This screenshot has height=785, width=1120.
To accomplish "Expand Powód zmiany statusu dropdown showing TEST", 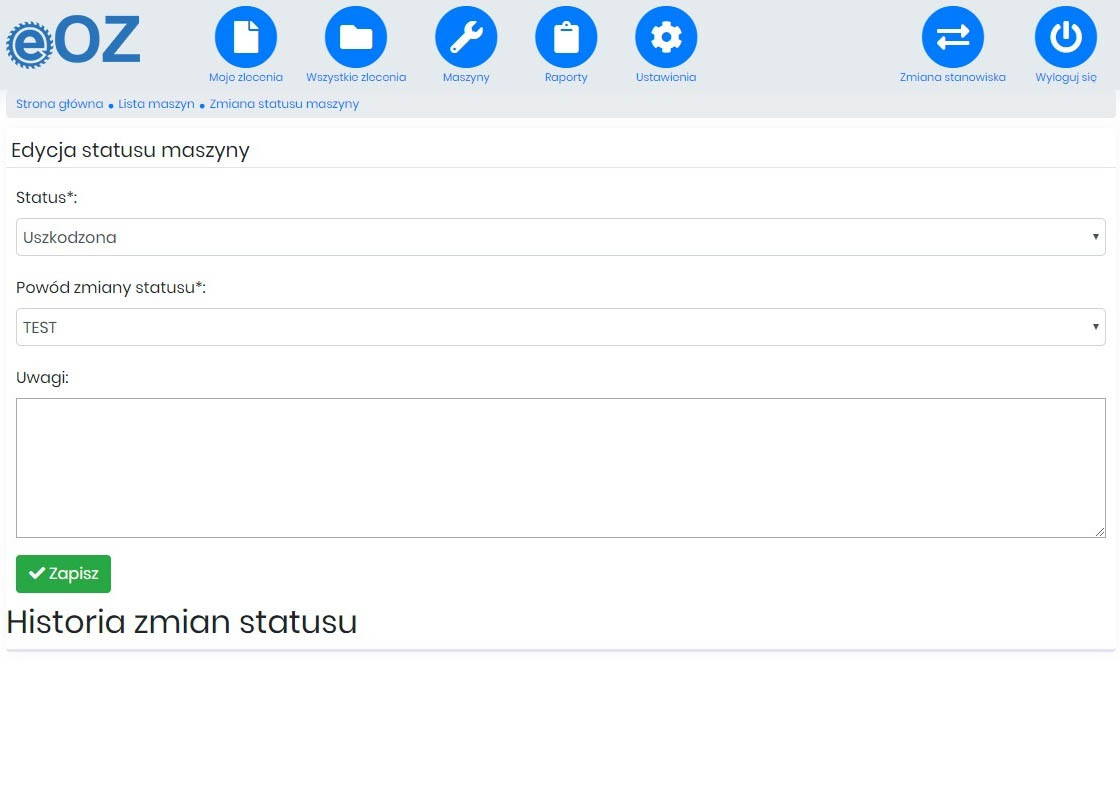I will pyautogui.click(x=560, y=327).
